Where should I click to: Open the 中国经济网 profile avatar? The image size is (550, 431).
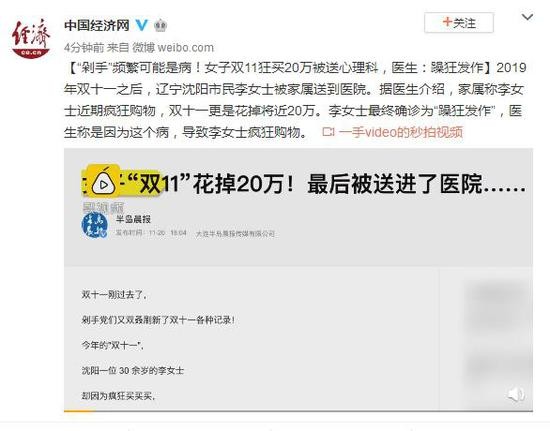(31, 38)
